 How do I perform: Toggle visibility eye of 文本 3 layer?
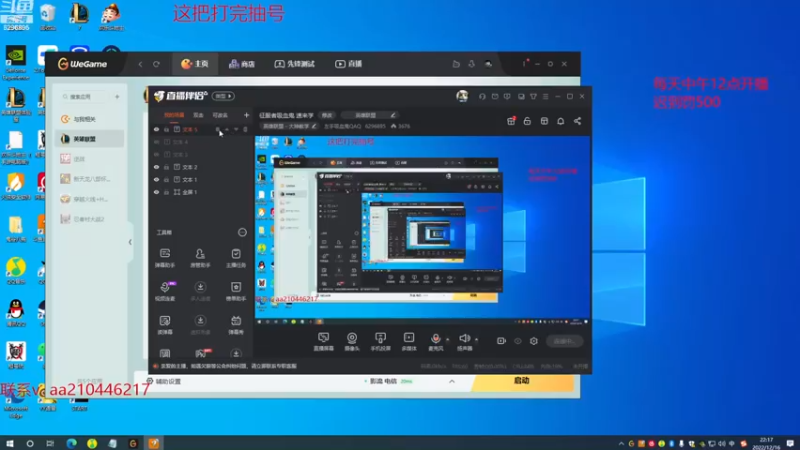pyautogui.click(x=157, y=155)
